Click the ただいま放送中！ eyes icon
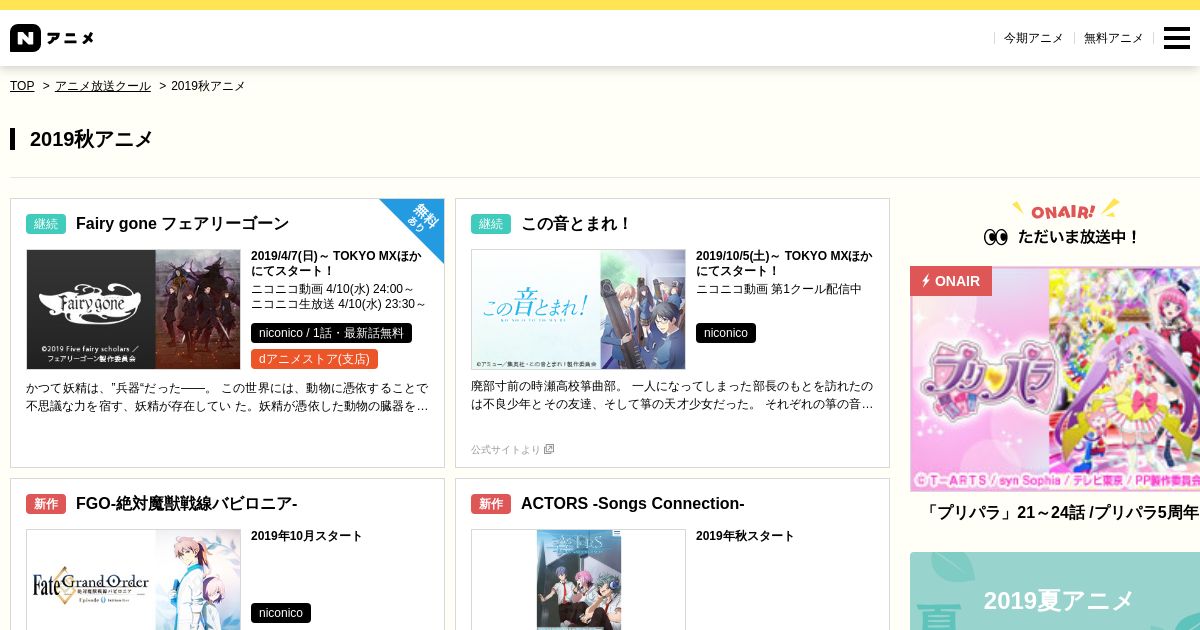 click(995, 237)
